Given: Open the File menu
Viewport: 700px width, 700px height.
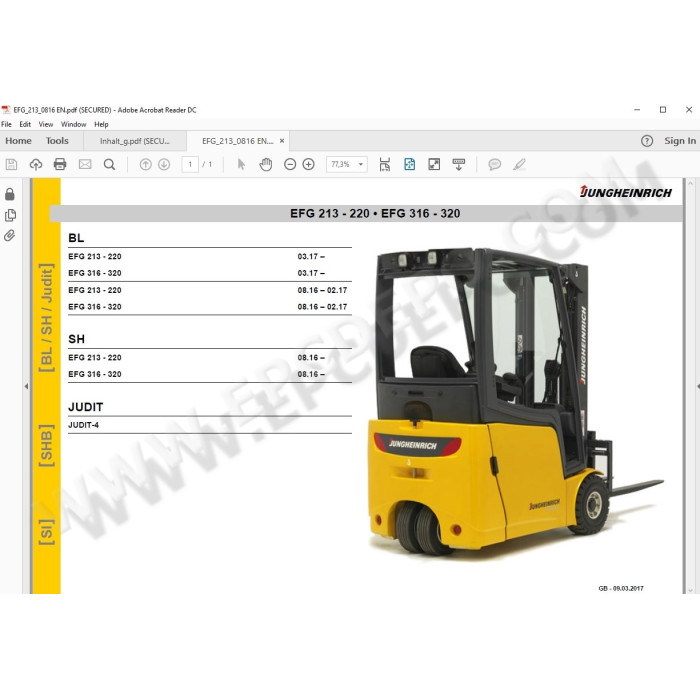Looking at the screenshot, I should [6, 125].
